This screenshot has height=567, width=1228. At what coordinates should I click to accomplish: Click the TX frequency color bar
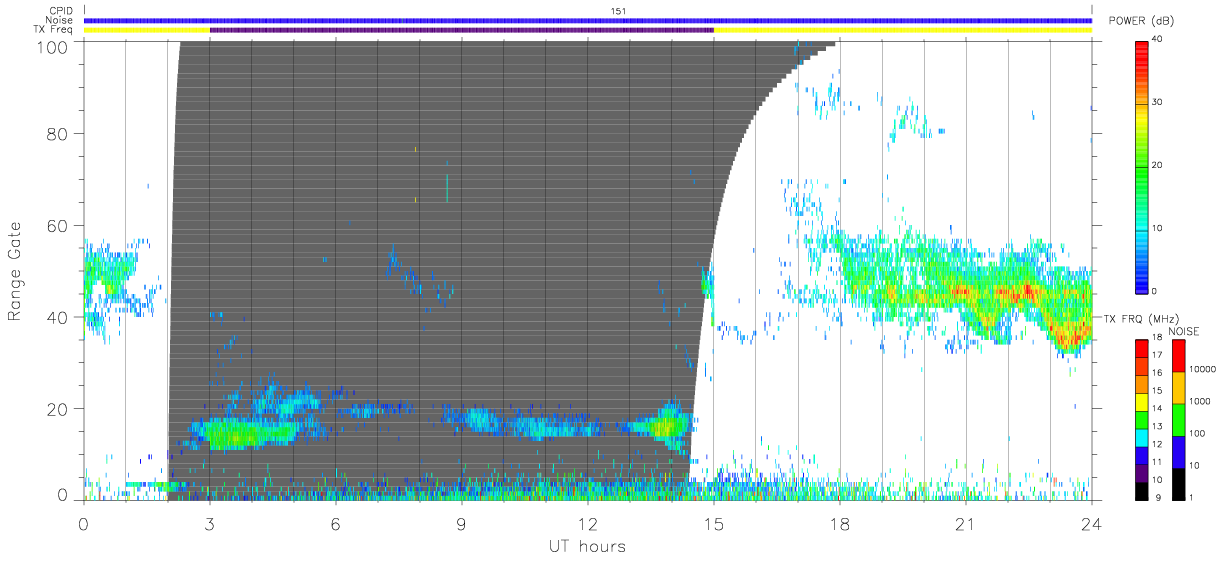tap(1142, 418)
